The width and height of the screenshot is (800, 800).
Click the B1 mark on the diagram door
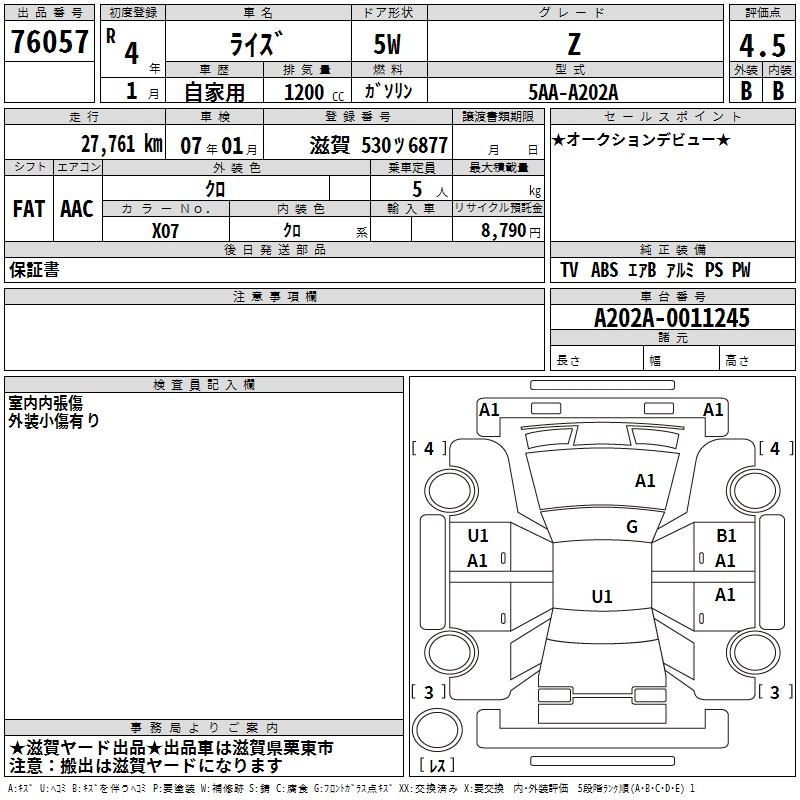pyautogui.click(x=726, y=536)
